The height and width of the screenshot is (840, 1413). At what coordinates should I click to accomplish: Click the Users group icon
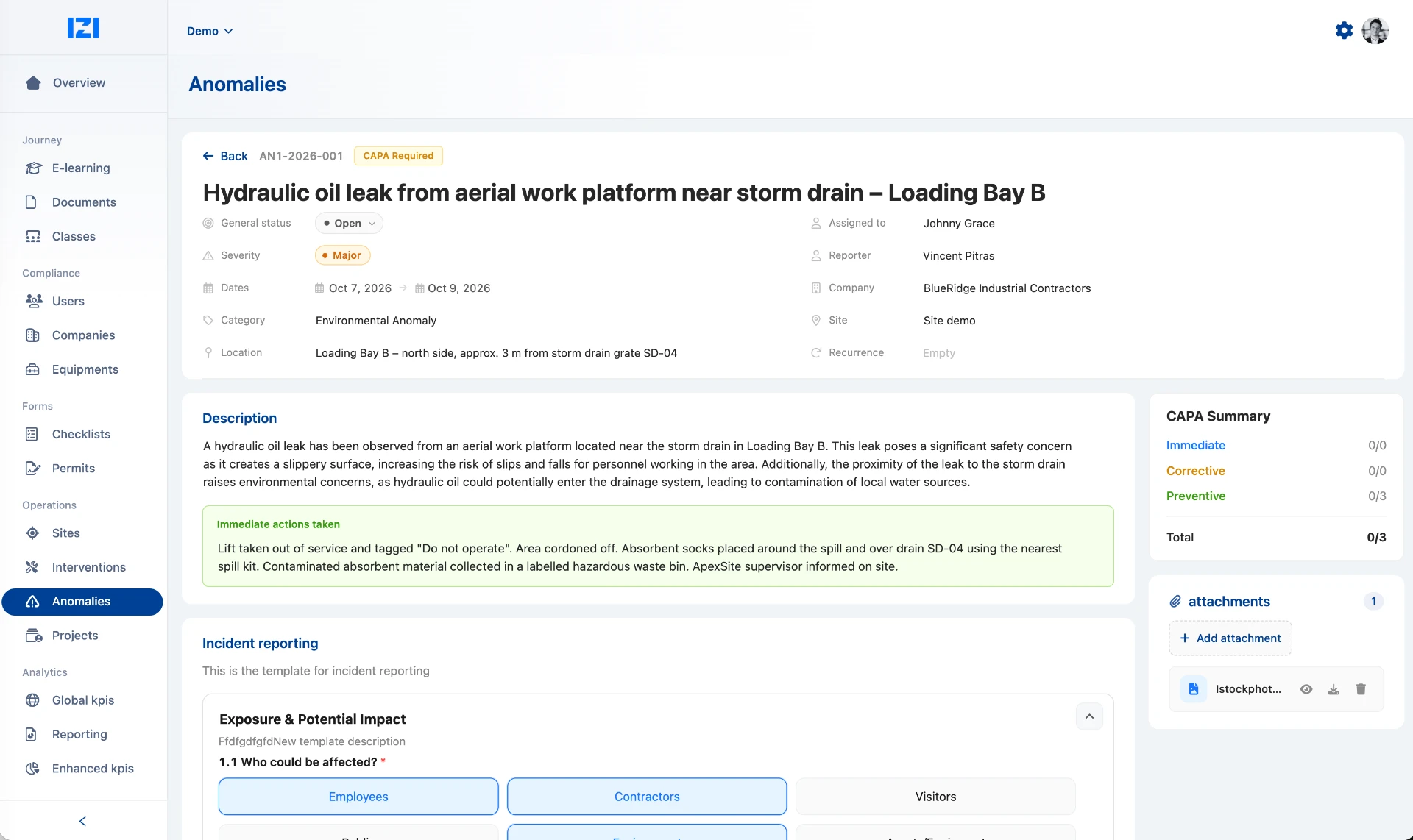33,301
